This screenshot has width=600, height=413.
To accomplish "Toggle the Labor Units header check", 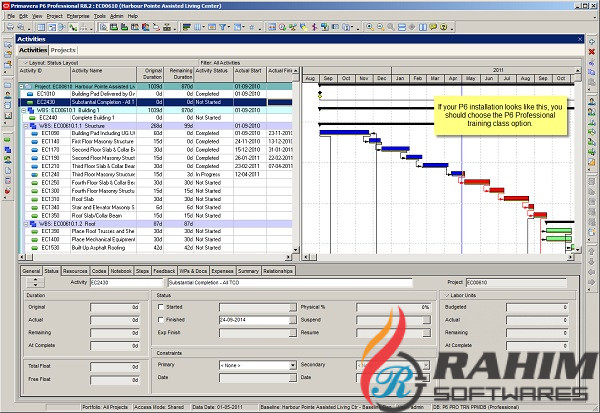I will pyautogui.click(x=447, y=295).
